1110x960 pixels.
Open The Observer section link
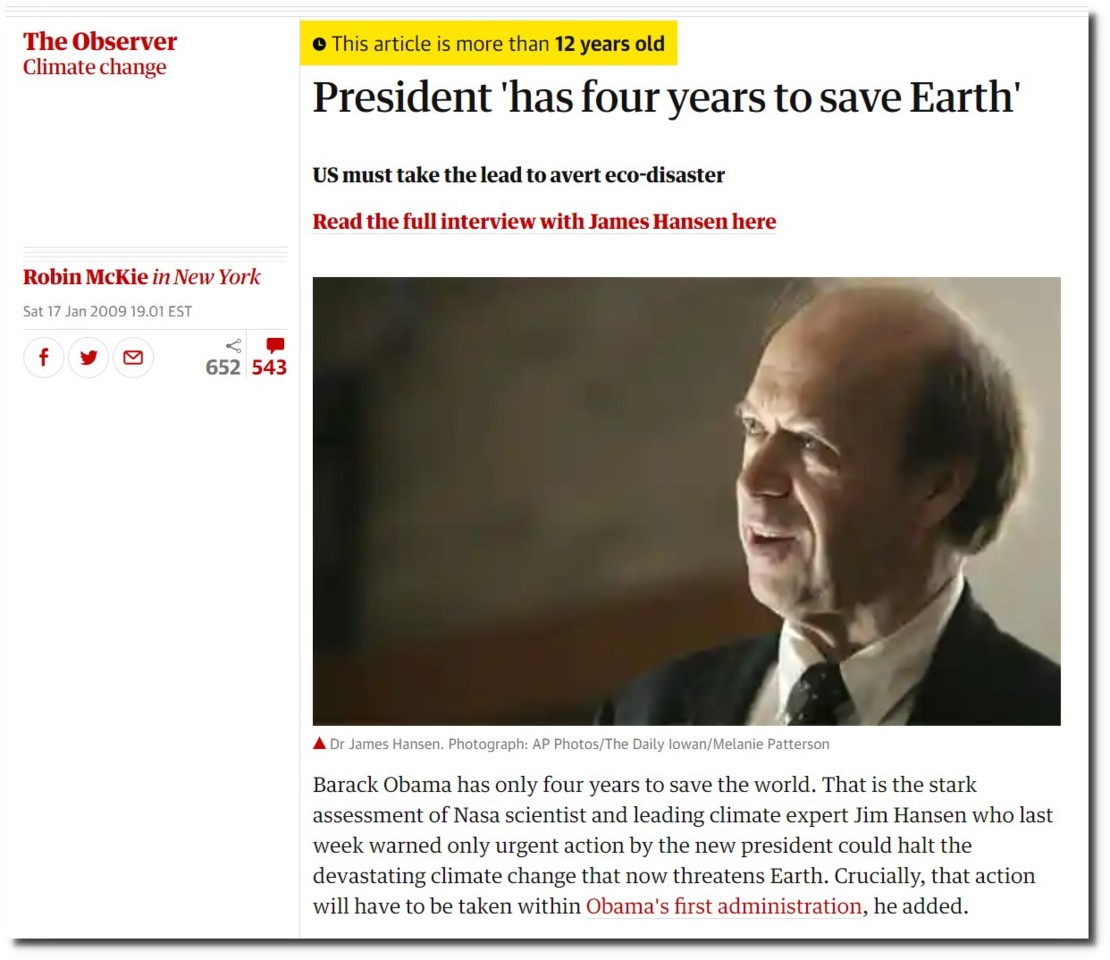(100, 41)
